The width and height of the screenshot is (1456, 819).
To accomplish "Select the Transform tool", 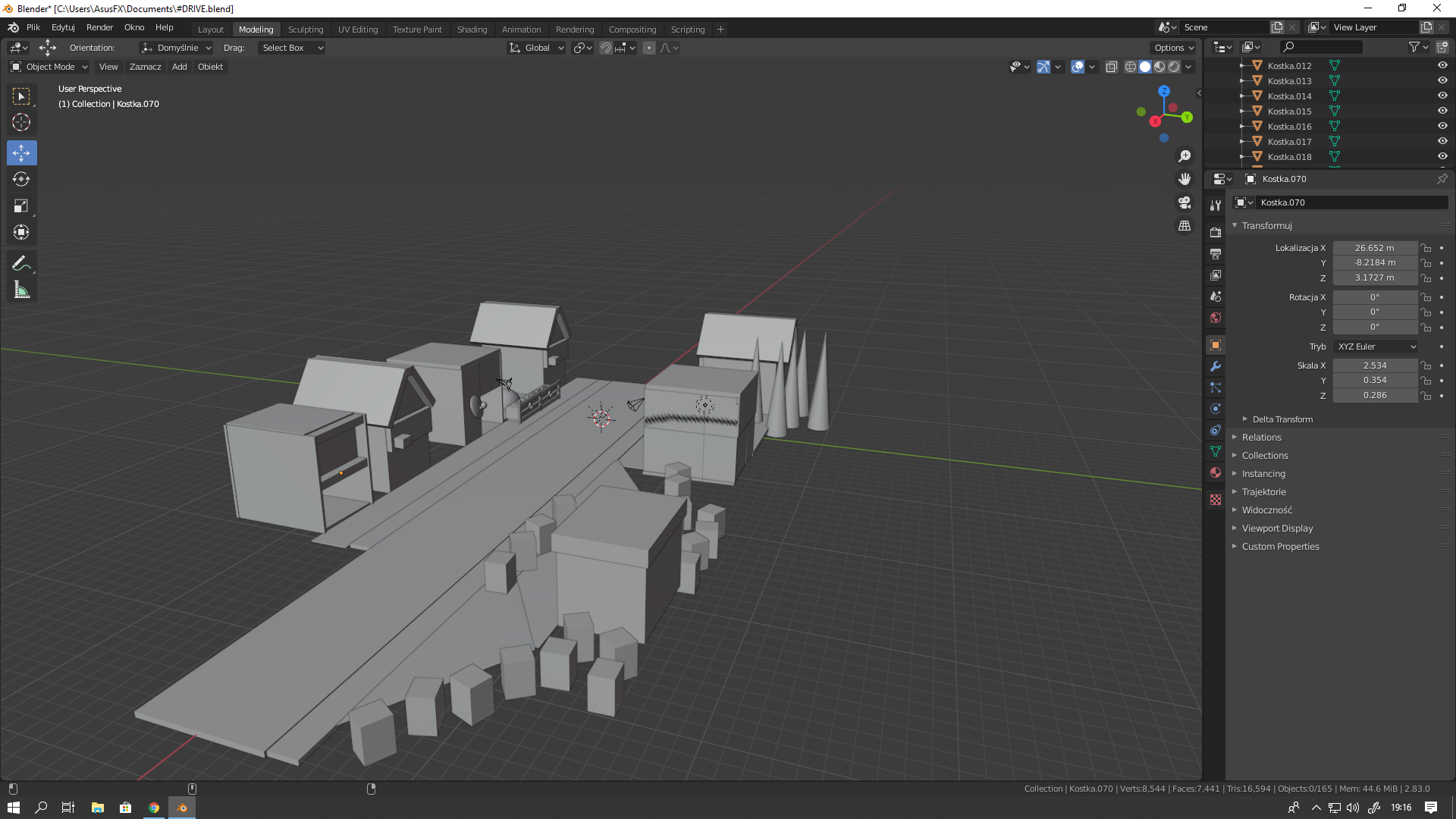I will (21, 232).
